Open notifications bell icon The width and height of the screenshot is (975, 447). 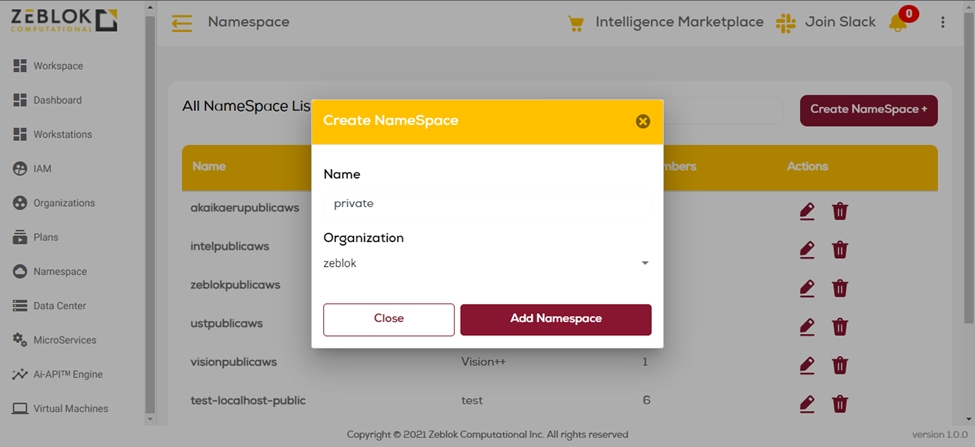point(897,23)
